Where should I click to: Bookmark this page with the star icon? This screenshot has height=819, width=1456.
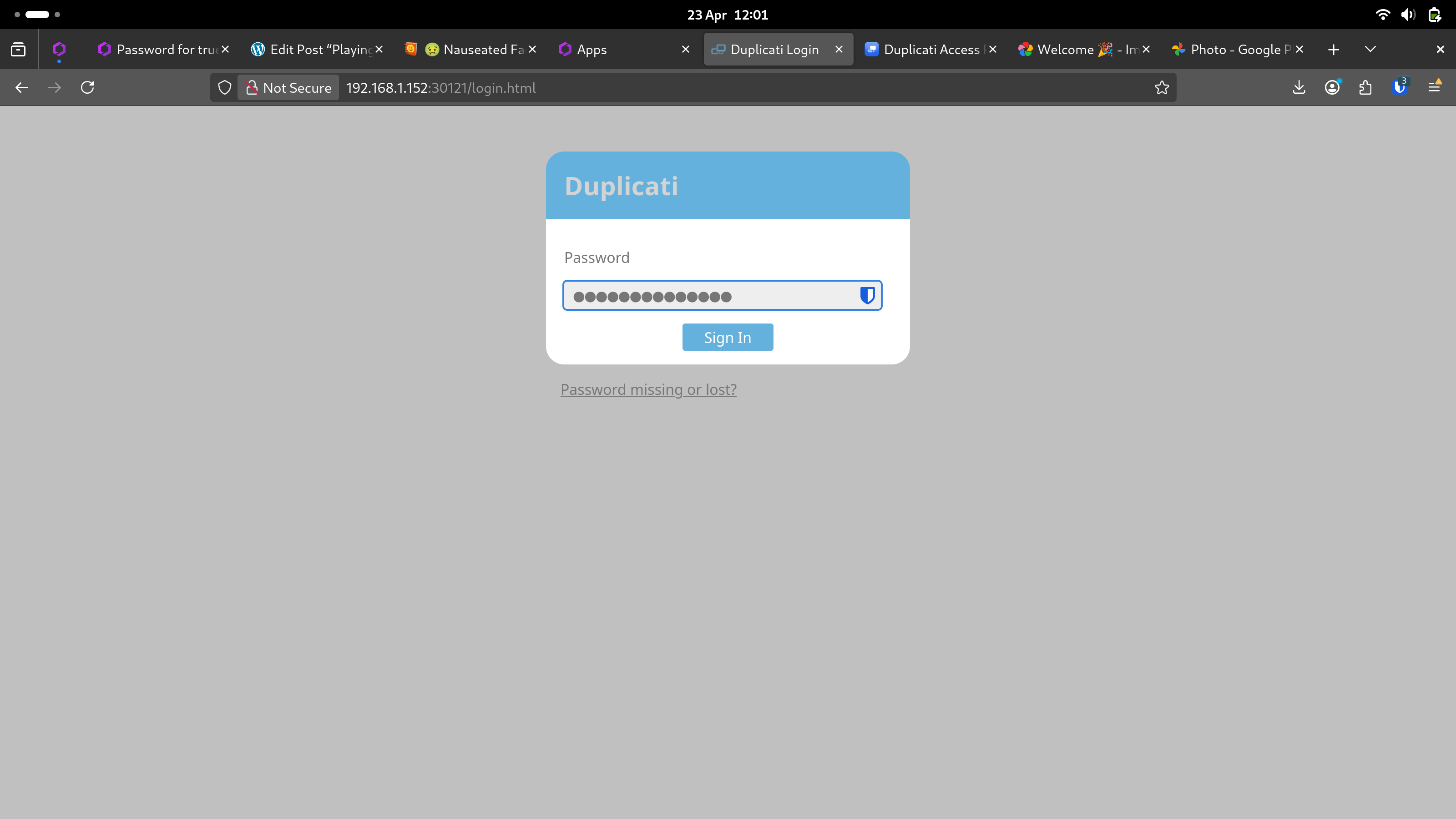coord(1162,88)
